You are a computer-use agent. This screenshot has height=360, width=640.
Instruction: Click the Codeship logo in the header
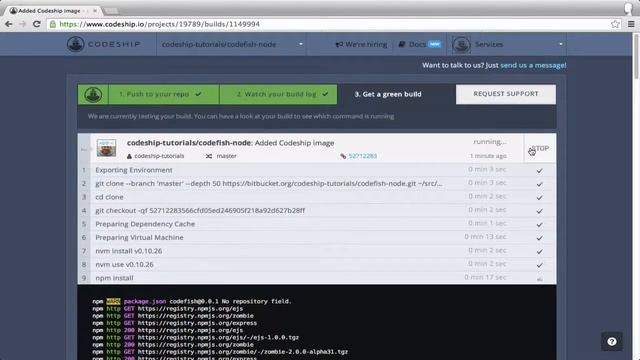click(x=104, y=44)
